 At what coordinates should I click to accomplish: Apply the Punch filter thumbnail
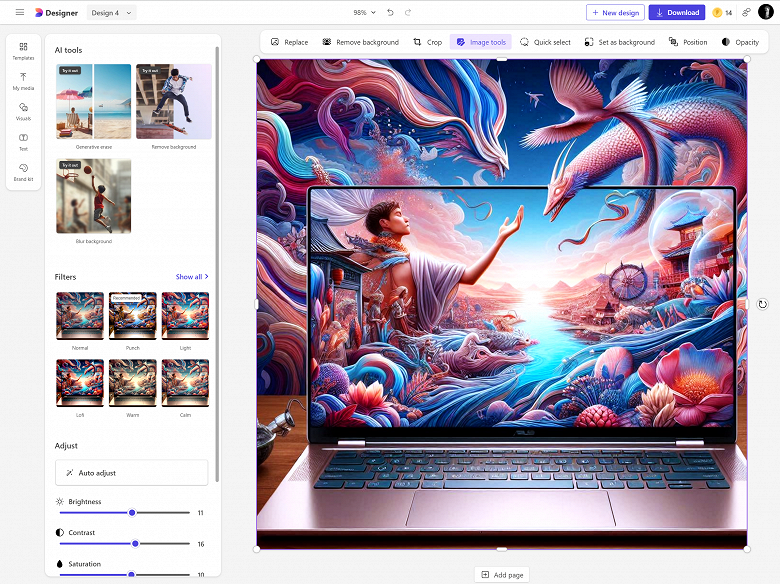(132, 316)
